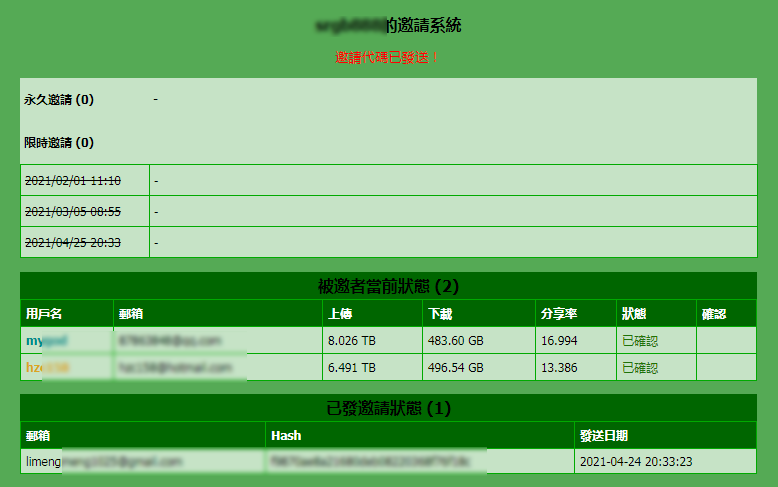Image resolution: width=778 pixels, height=487 pixels.
Task: Click 已確認 status in the 6.491 TB row
Action: click(640, 367)
